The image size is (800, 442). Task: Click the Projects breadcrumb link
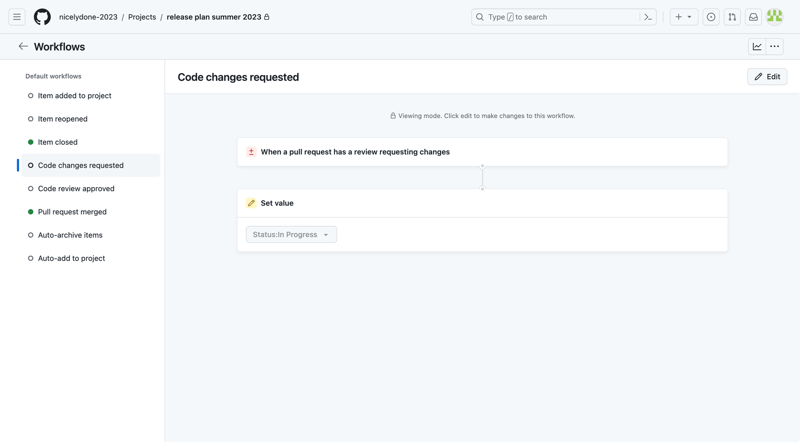click(x=142, y=17)
